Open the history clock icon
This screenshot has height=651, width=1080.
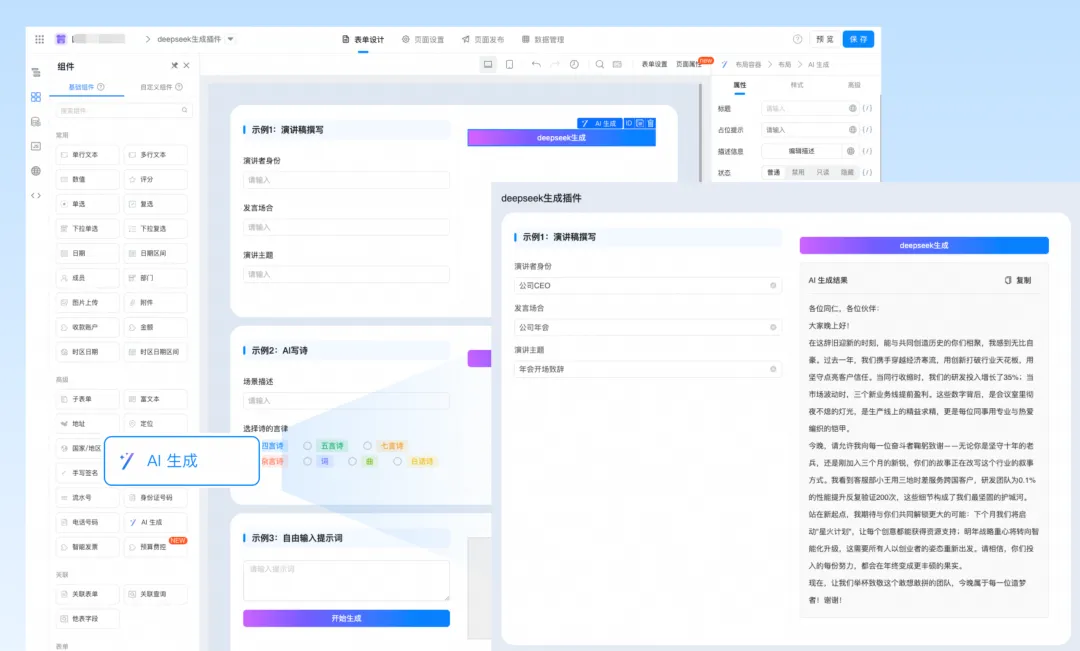[574, 64]
